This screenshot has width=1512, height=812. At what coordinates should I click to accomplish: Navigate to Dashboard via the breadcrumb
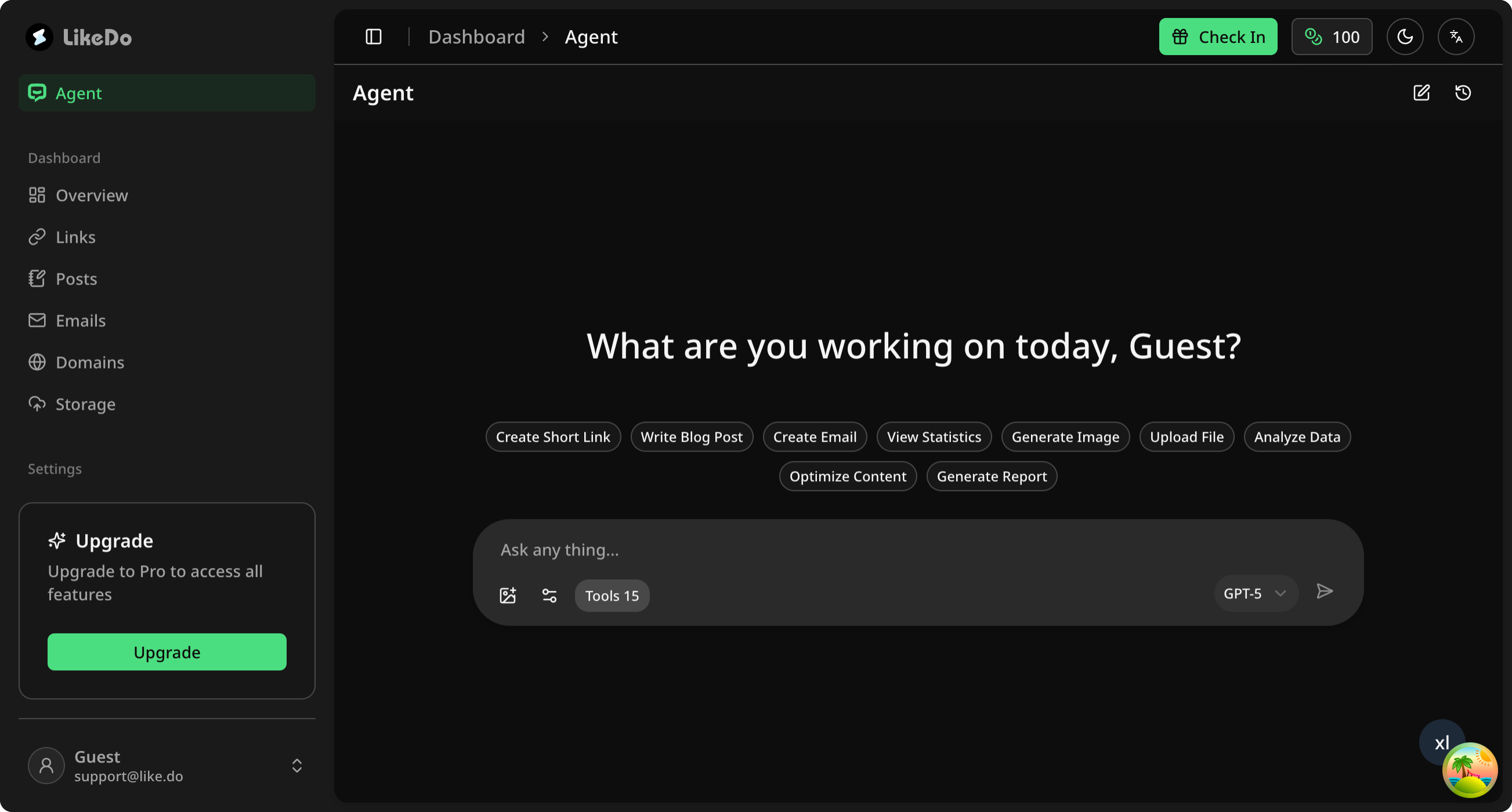476,37
